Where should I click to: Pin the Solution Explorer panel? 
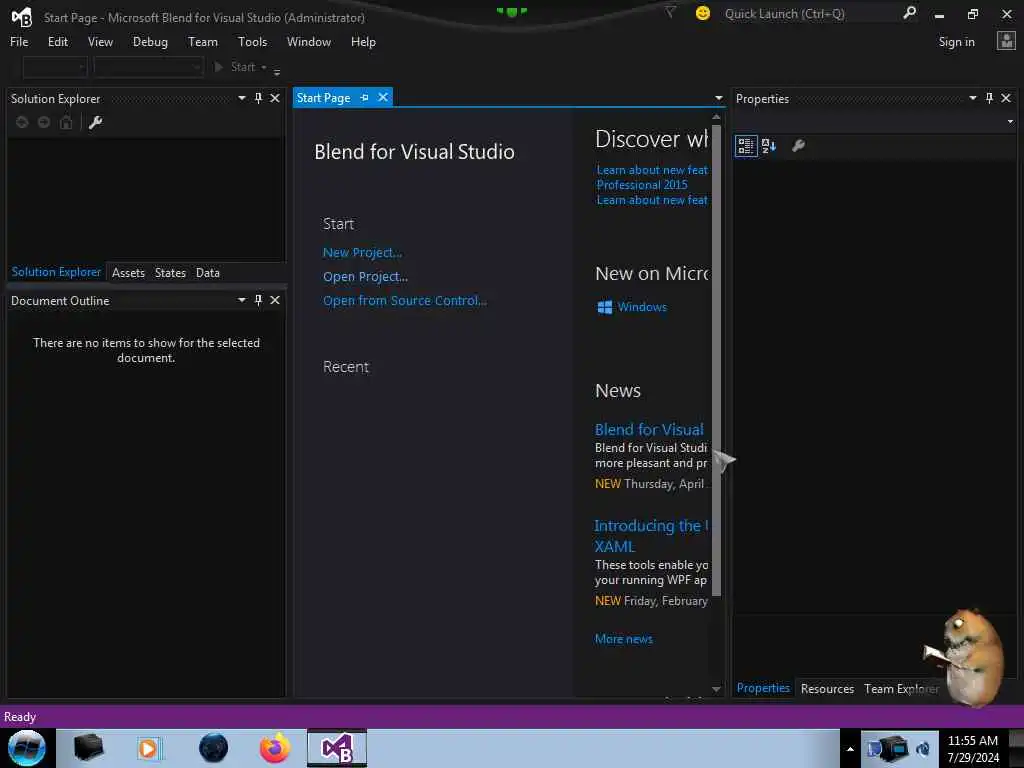pos(259,98)
